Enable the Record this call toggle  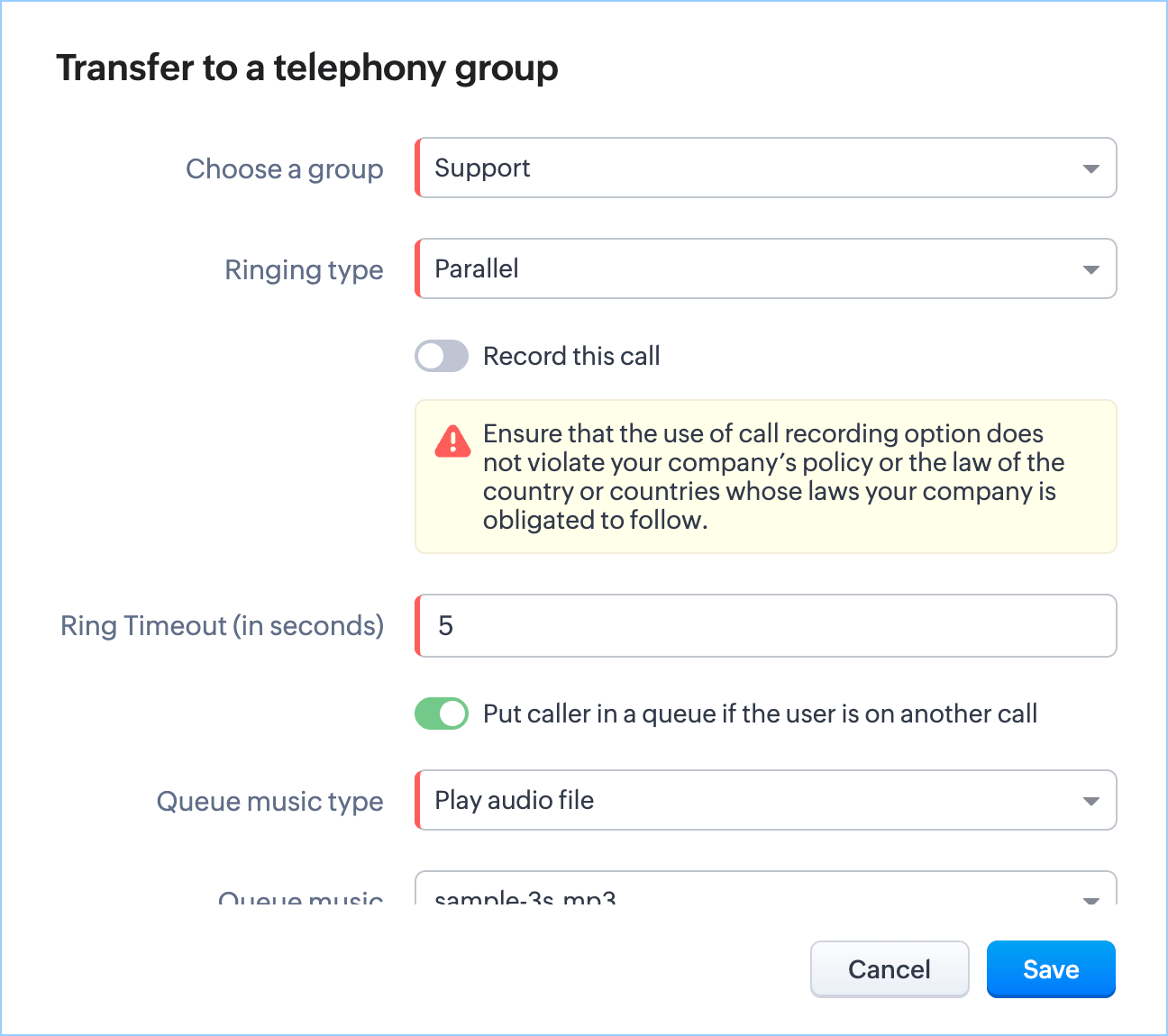point(442,356)
